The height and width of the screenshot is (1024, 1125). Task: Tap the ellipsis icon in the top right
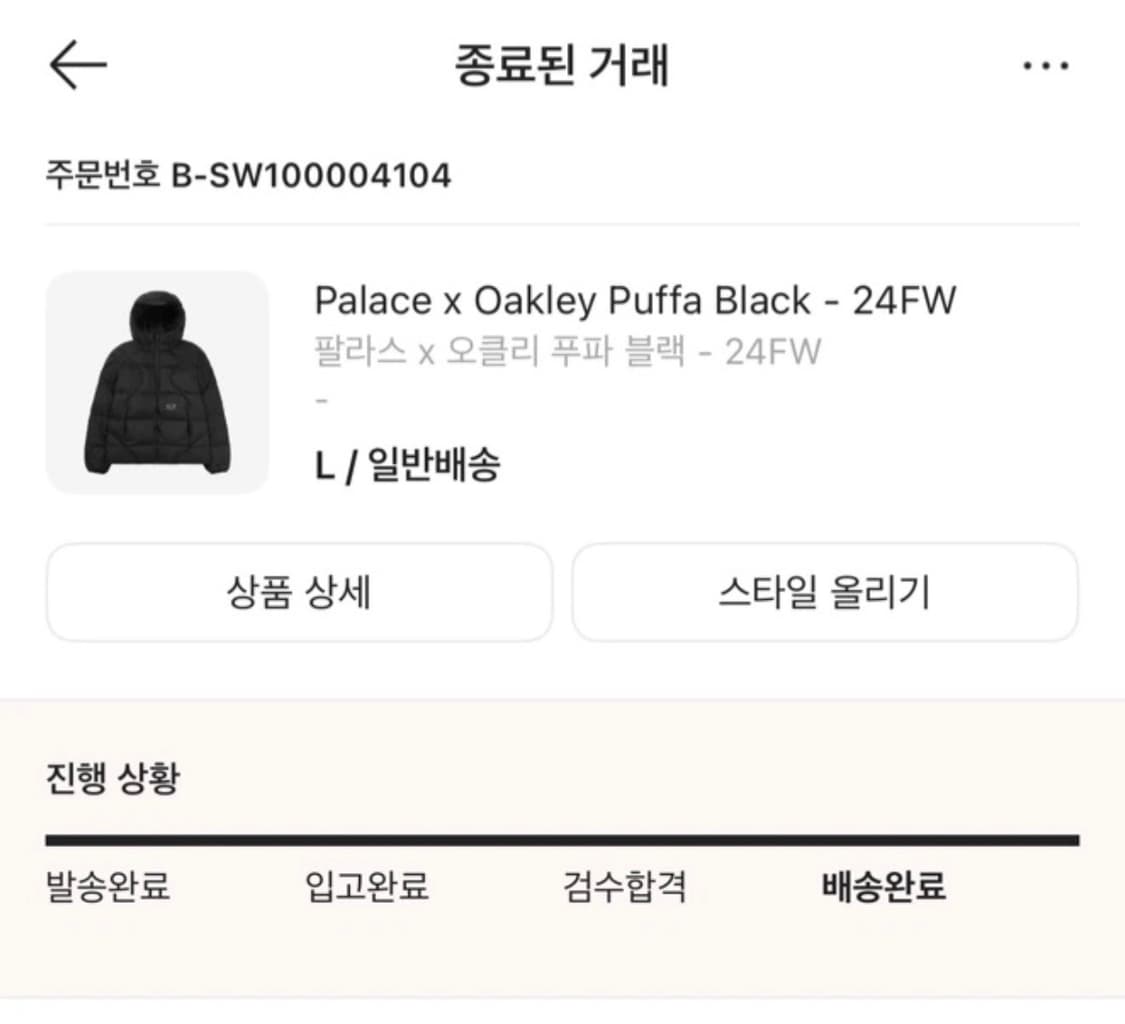click(x=1047, y=64)
